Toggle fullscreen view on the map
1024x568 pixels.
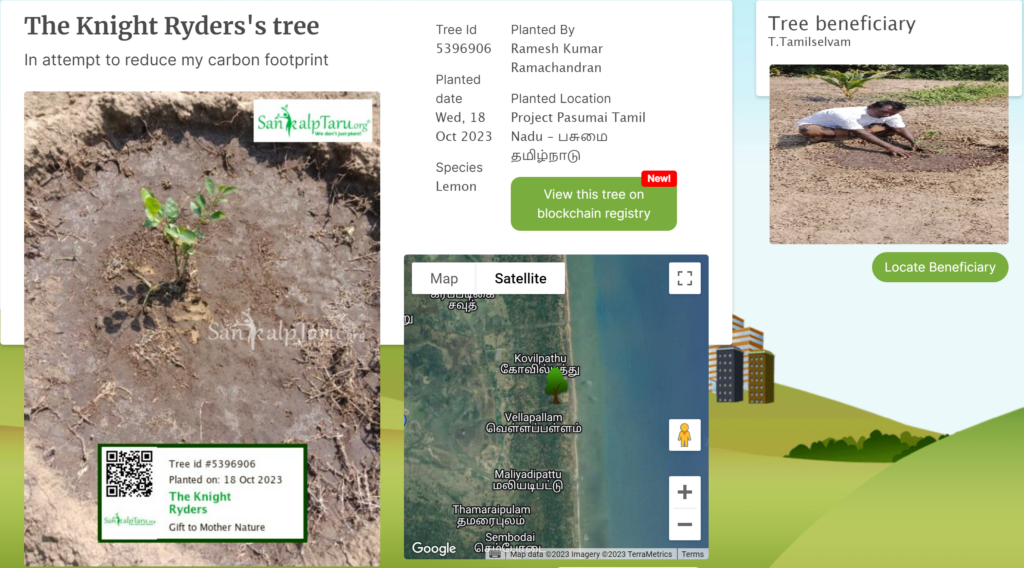point(684,278)
